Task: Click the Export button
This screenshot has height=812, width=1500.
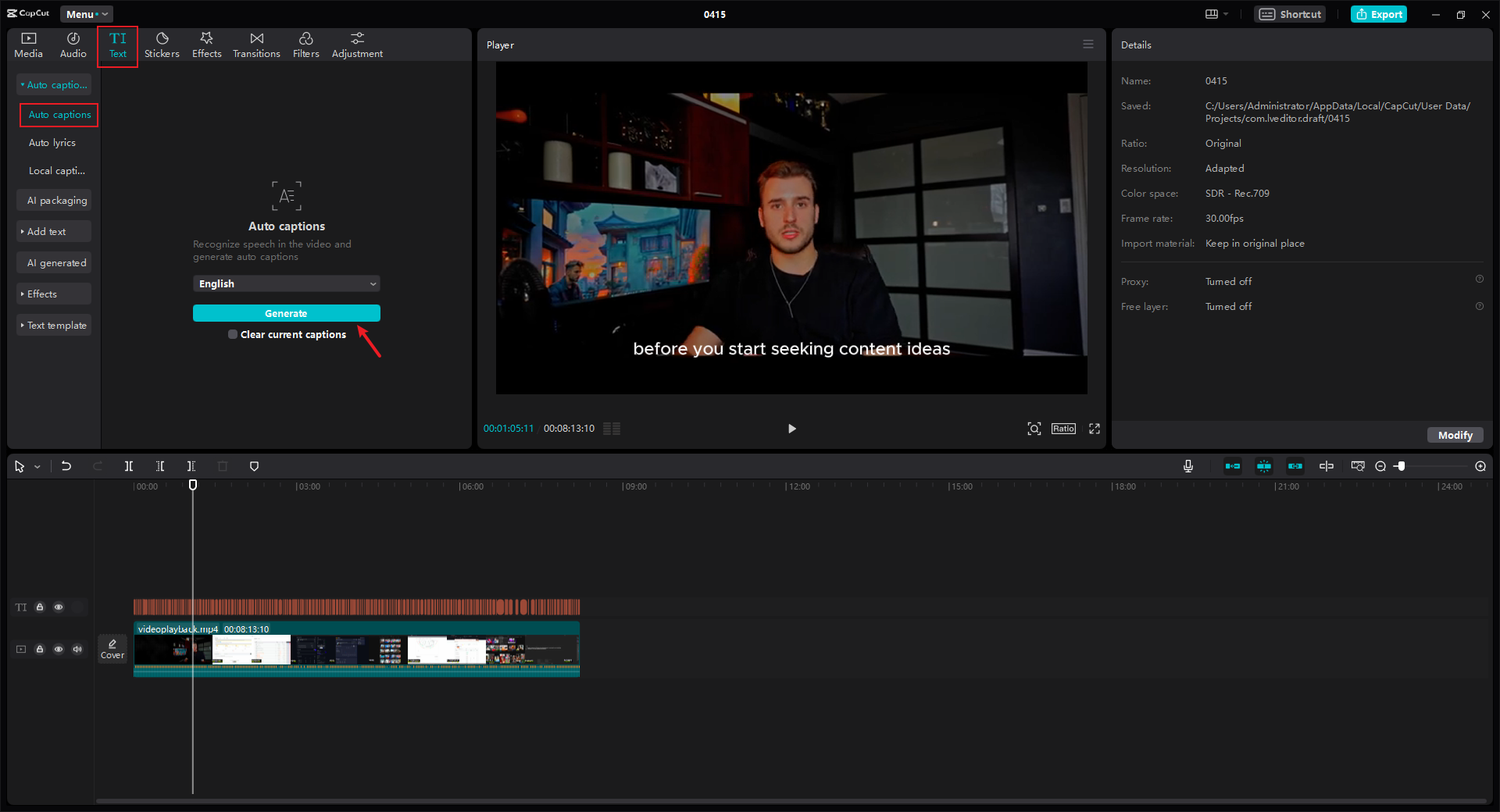Action: pos(1379,14)
